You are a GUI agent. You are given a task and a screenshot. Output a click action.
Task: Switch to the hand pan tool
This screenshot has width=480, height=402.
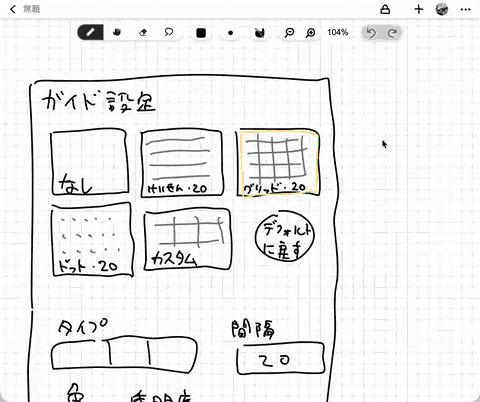[x=116, y=33]
